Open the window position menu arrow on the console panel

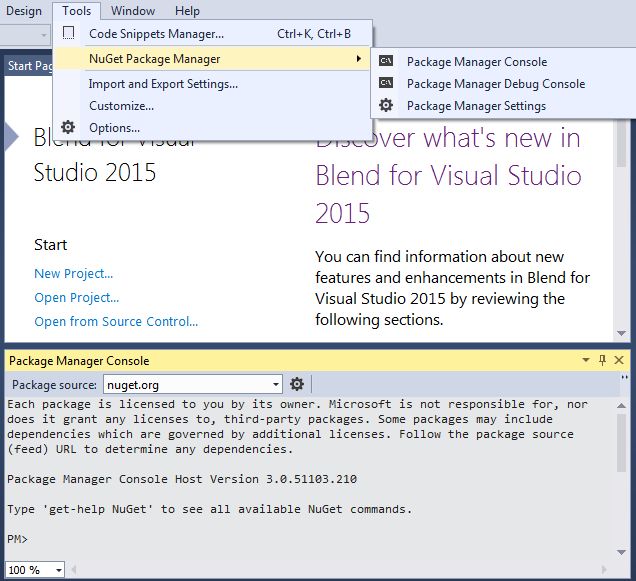586,360
